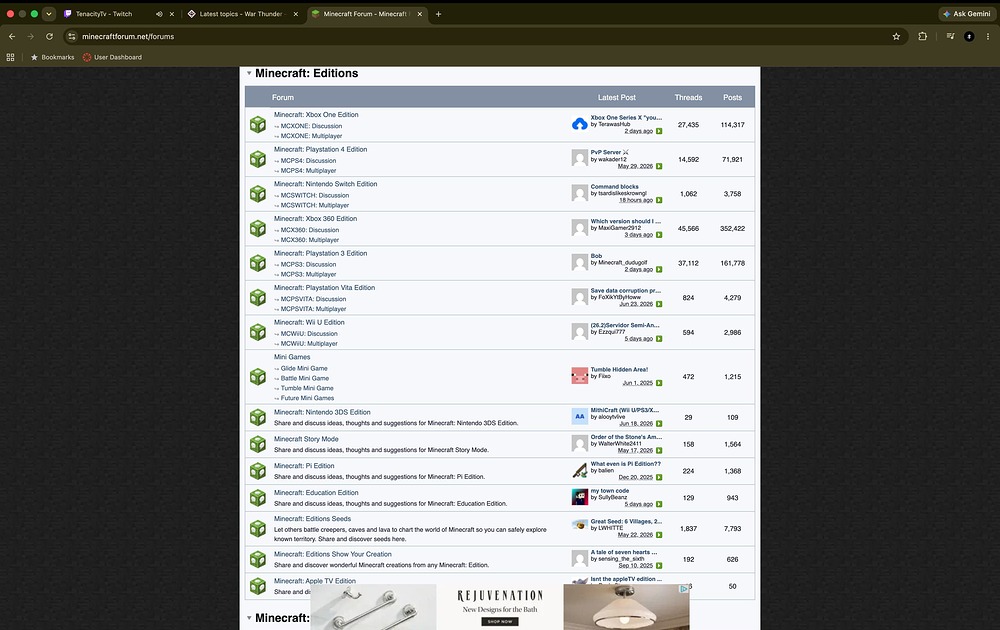The width and height of the screenshot is (1000, 630).
Task: Click the towel bar ad thumbnail
Action: tap(374, 607)
